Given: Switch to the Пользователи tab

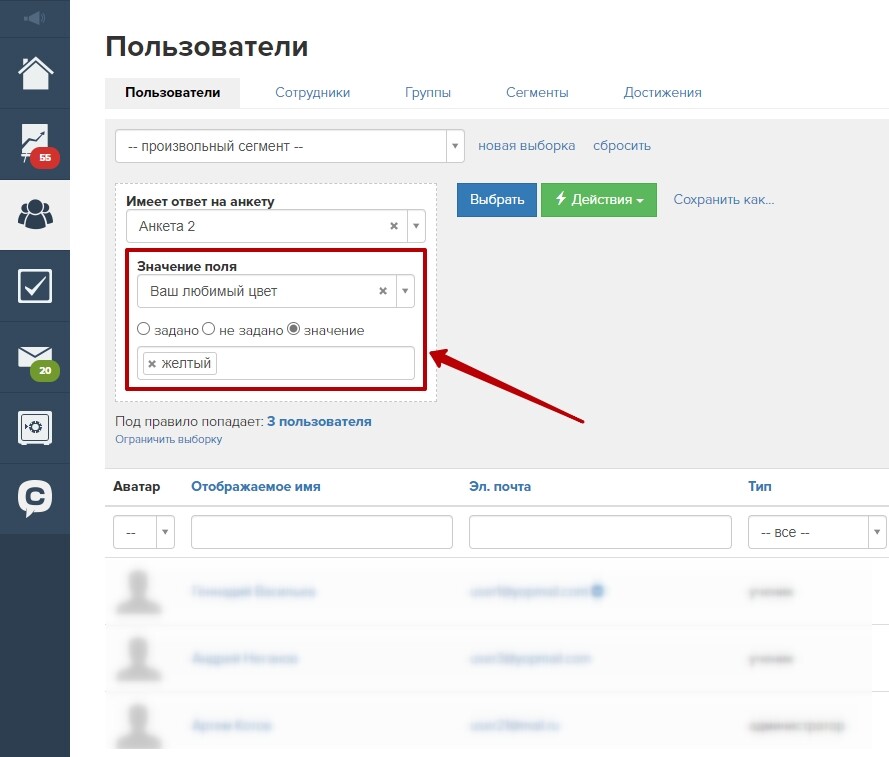Looking at the screenshot, I should coord(172,92).
